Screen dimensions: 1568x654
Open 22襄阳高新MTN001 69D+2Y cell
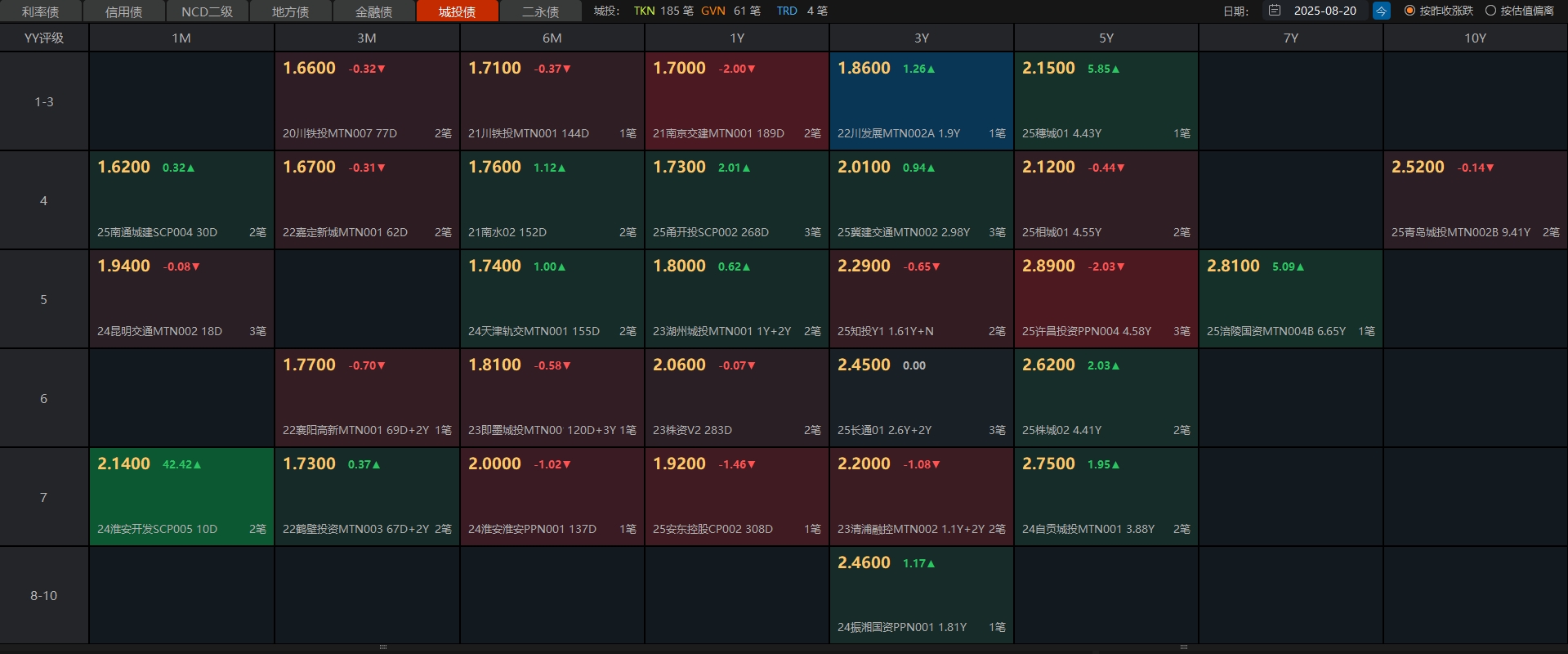click(x=367, y=398)
